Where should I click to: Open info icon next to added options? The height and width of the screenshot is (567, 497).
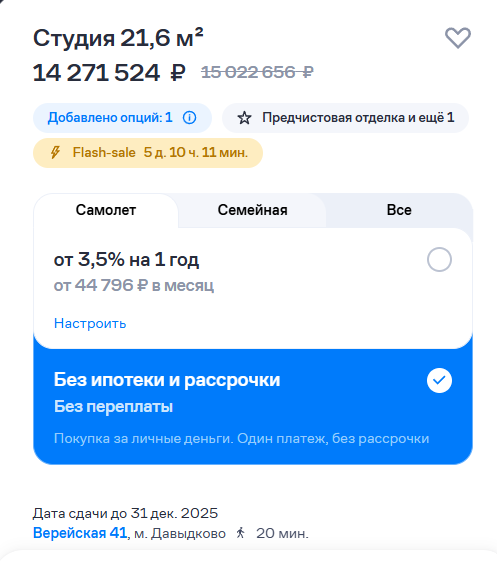tap(190, 118)
